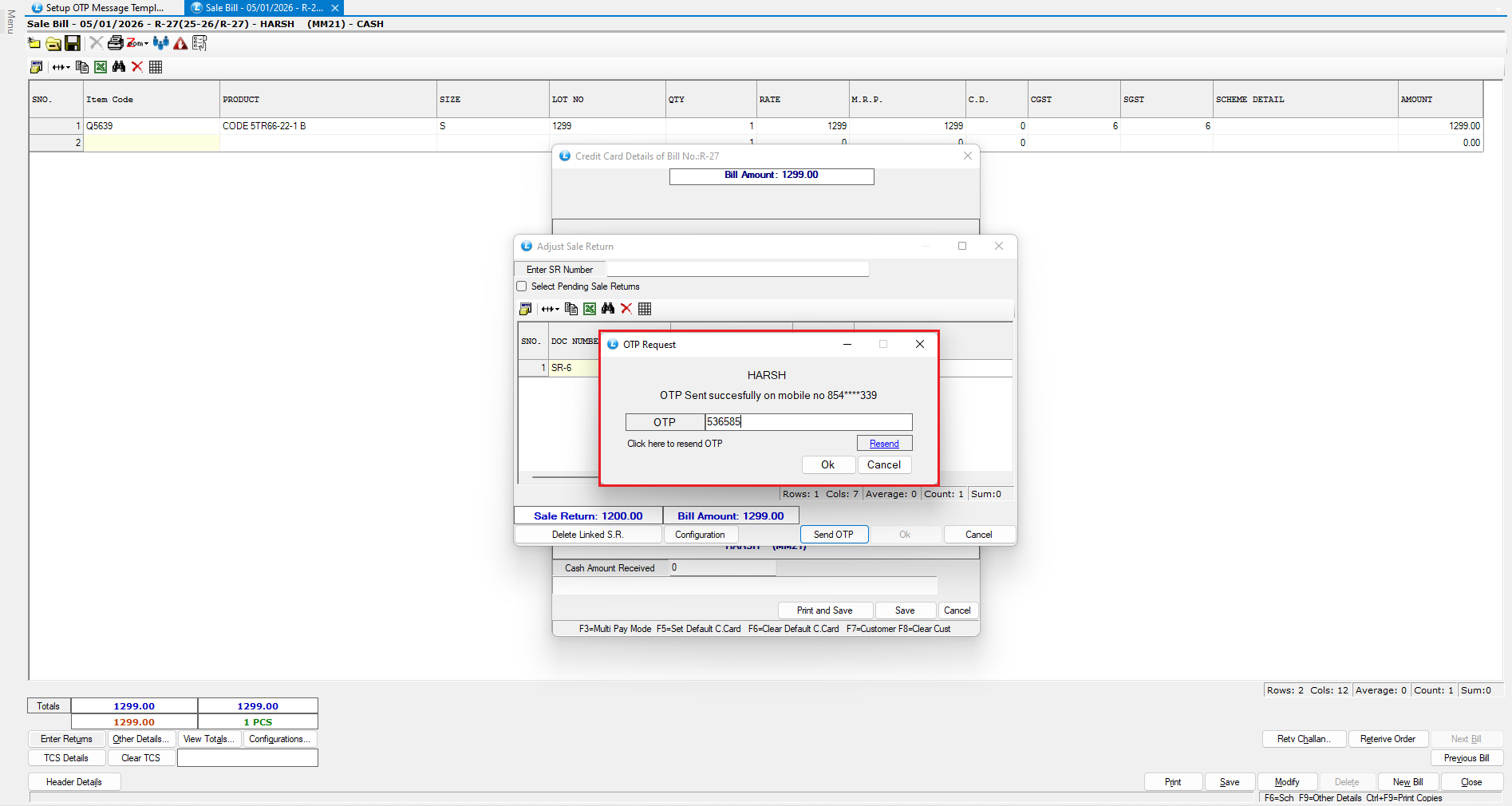Enable Select Pending Sale Returns checkbox

[x=522, y=286]
